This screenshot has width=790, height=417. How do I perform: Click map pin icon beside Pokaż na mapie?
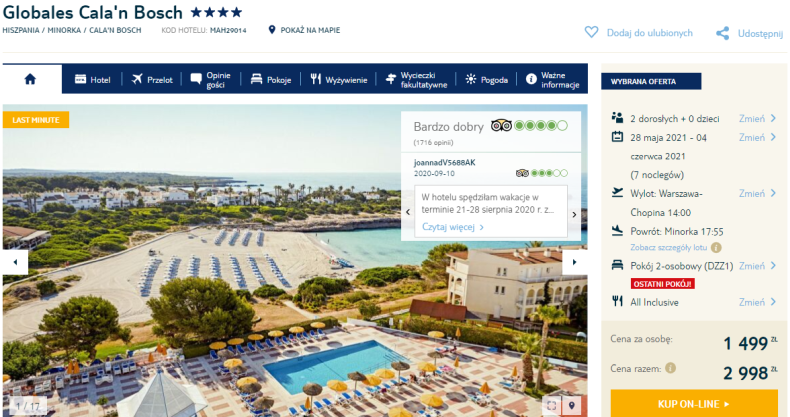click(x=272, y=30)
